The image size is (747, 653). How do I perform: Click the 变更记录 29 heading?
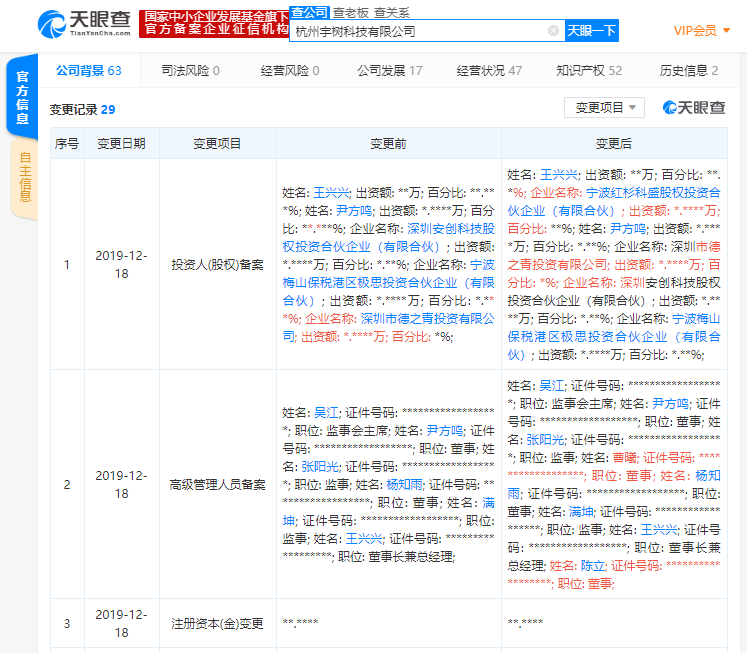point(82,110)
